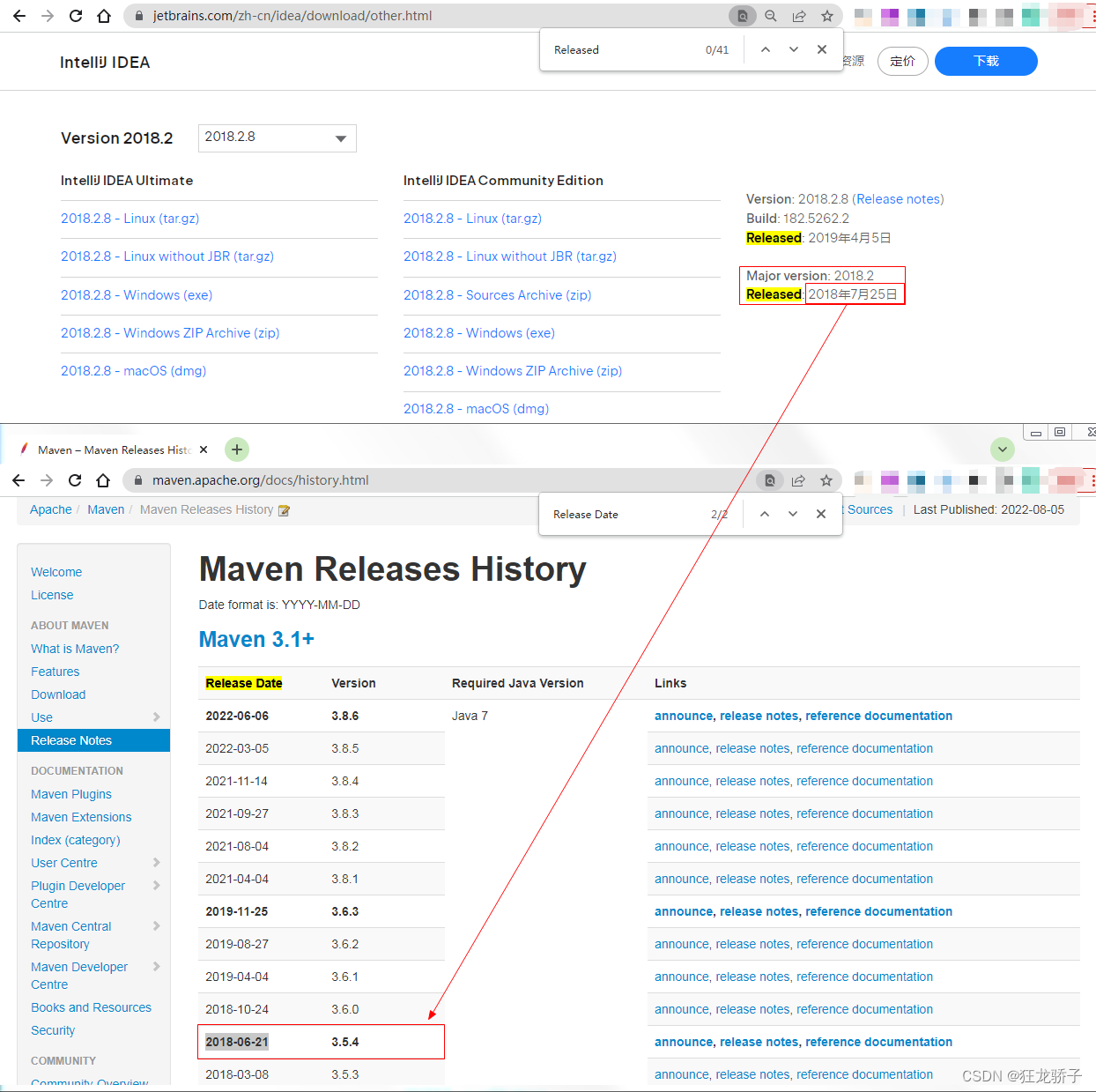Open Release Notes in the Maven sidebar
The width and height of the screenshot is (1096, 1092).
point(93,740)
